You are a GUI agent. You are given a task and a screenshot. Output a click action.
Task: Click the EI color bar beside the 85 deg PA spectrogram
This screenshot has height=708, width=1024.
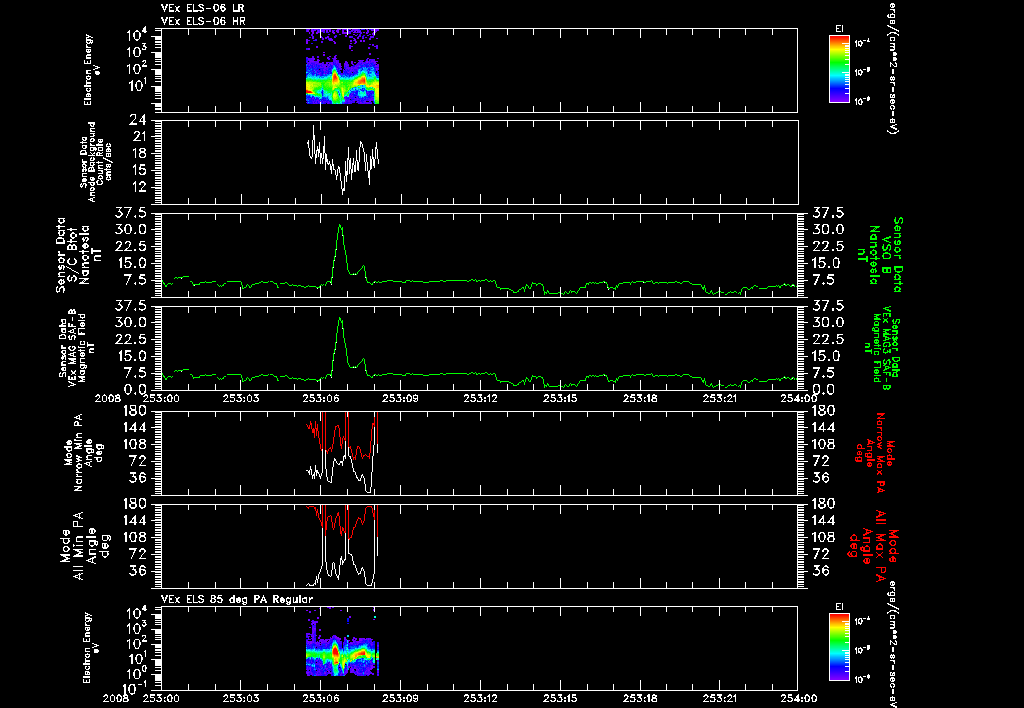tap(839, 647)
